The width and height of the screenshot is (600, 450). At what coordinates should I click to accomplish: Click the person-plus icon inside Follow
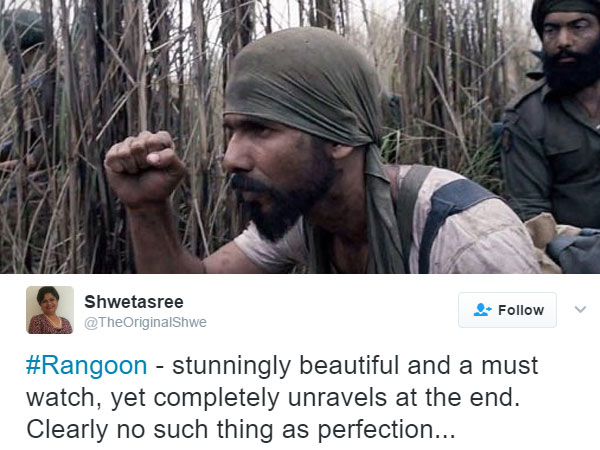click(482, 310)
